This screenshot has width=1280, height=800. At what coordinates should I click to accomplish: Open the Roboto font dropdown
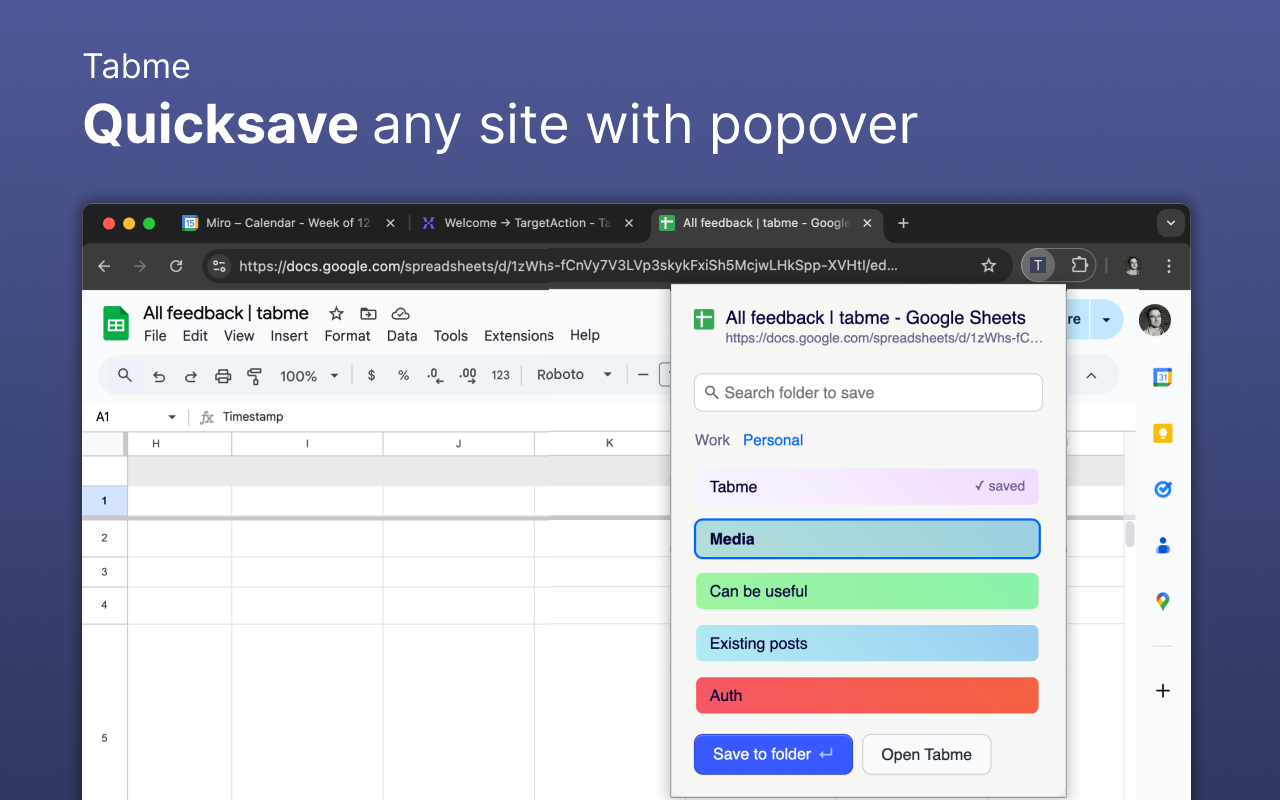574,375
